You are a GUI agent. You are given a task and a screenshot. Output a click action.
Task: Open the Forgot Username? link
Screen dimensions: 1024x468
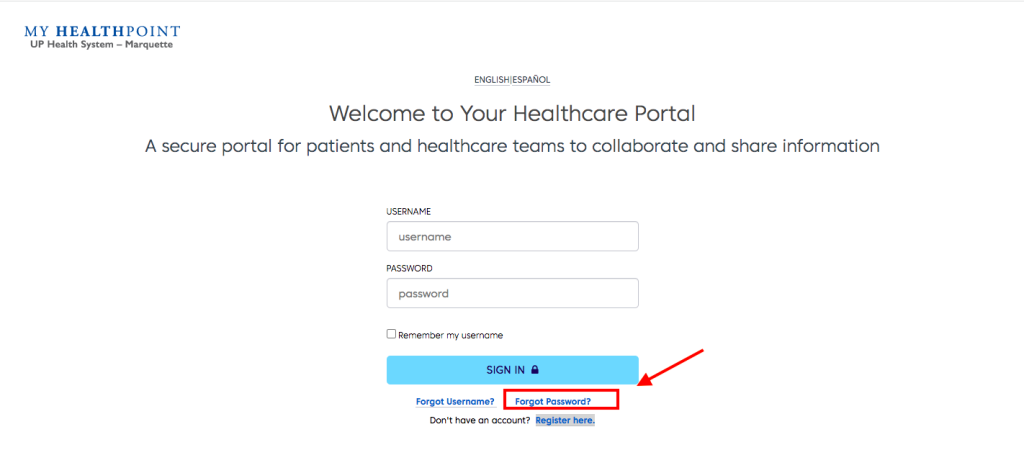point(455,401)
